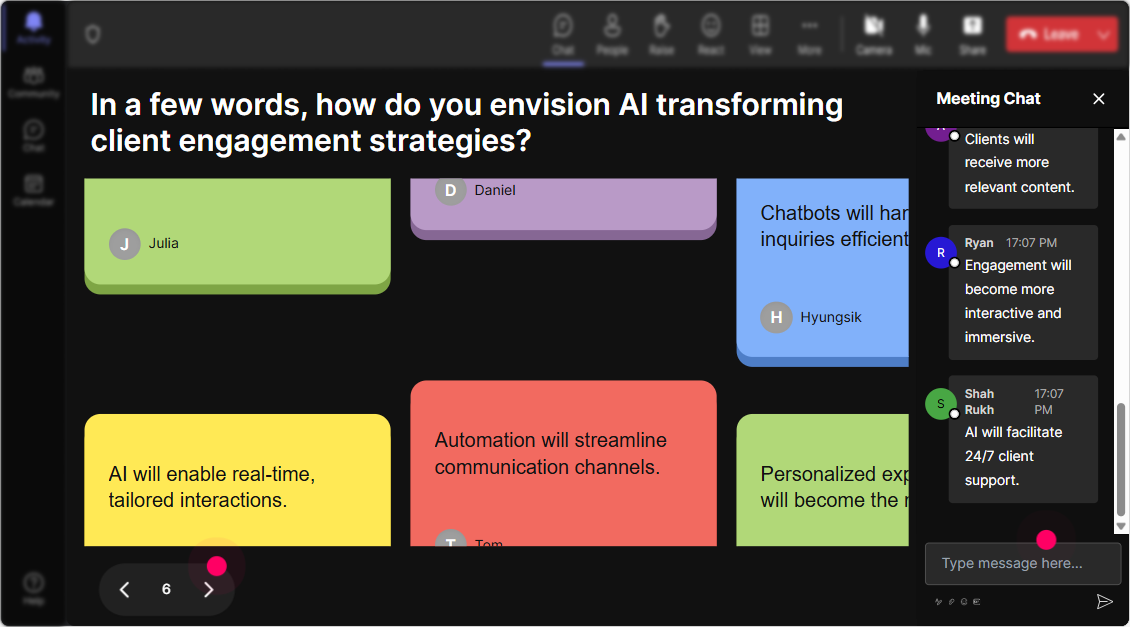Go to the previous slide
Viewport: 1130px width, 627px height.
[x=125, y=590]
